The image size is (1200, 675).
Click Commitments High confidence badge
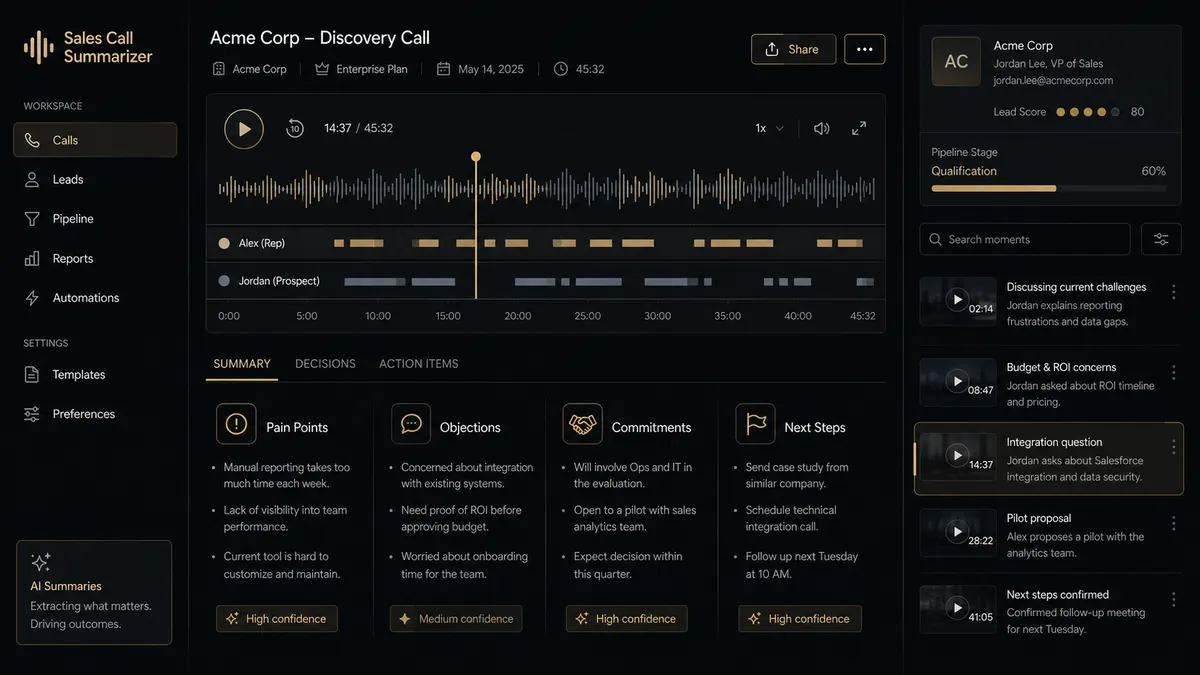pos(627,619)
